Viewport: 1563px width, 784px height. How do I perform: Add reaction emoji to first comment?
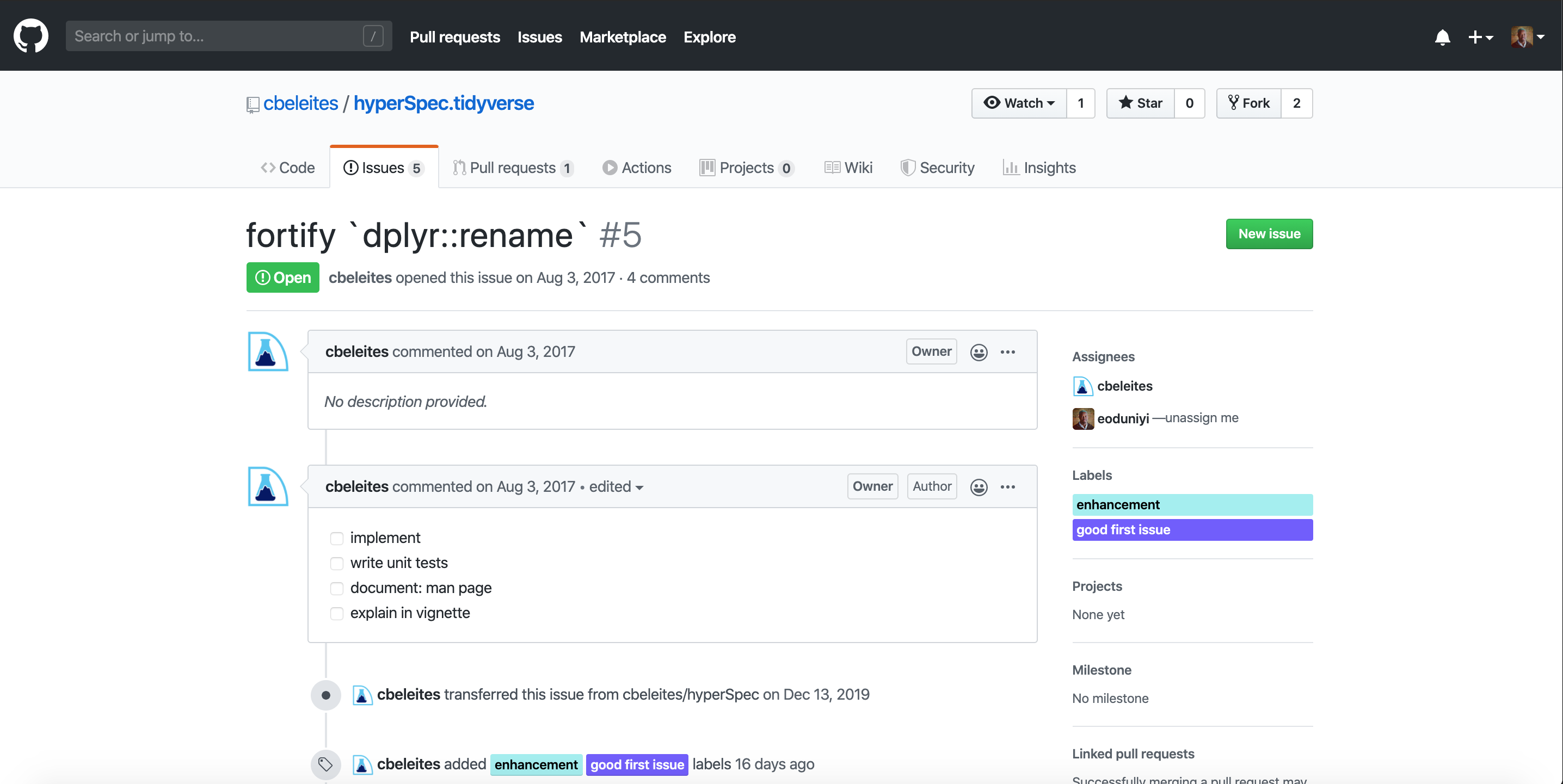coord(978,352)
